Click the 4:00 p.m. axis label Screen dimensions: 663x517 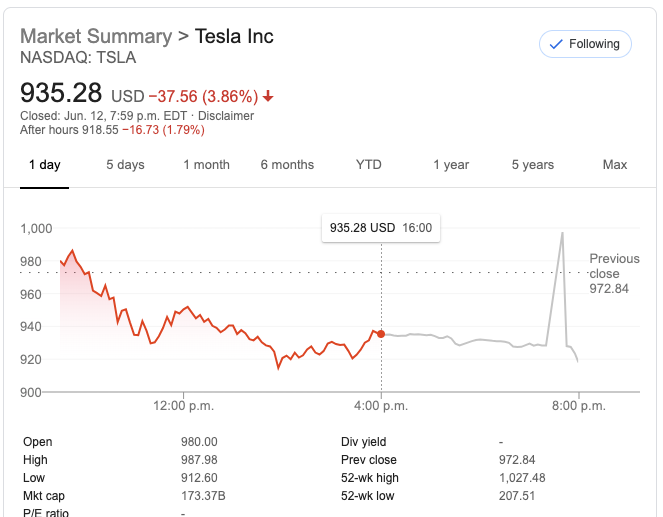point(381,406)
